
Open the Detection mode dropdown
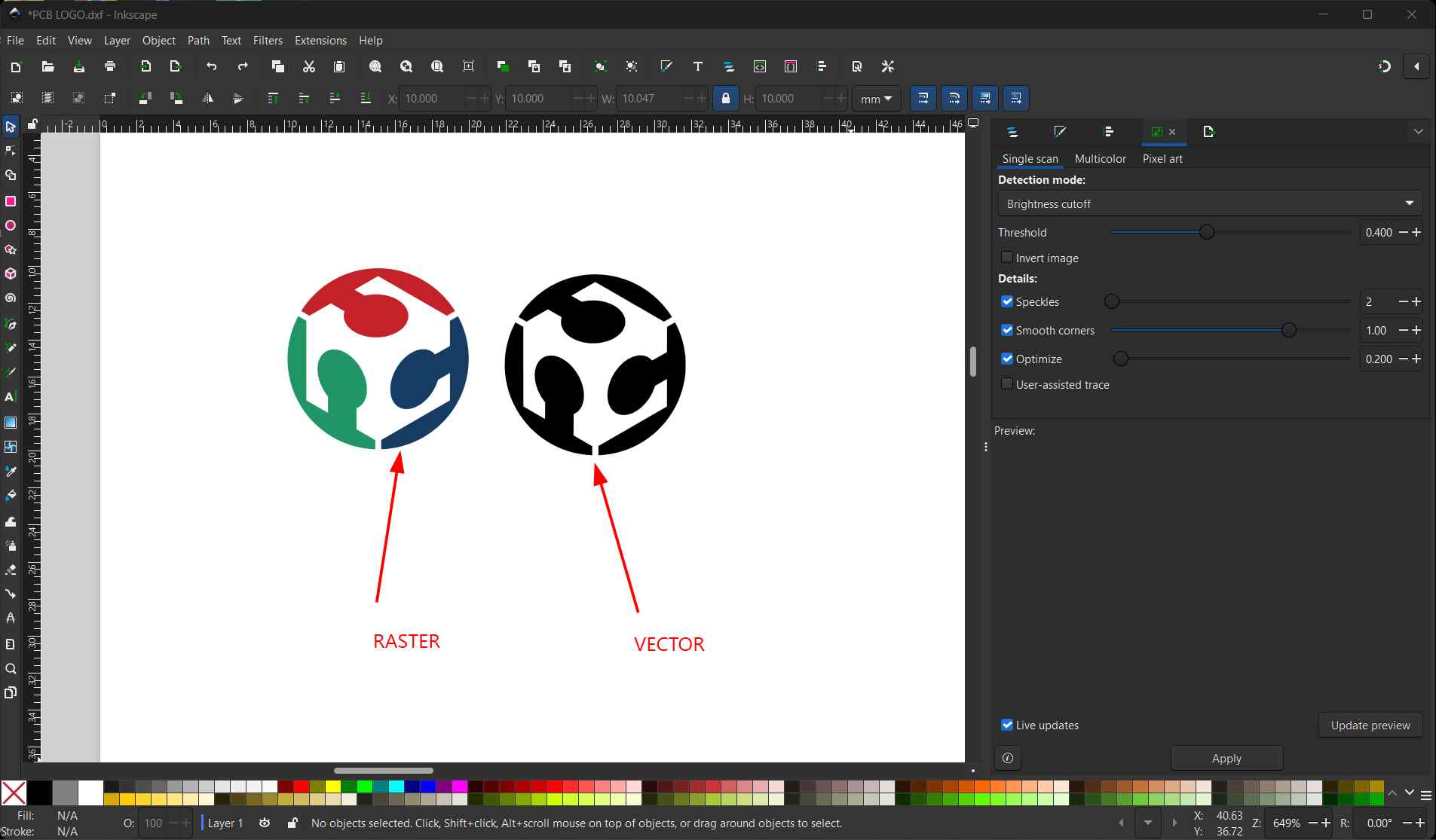coord(1210,203)
